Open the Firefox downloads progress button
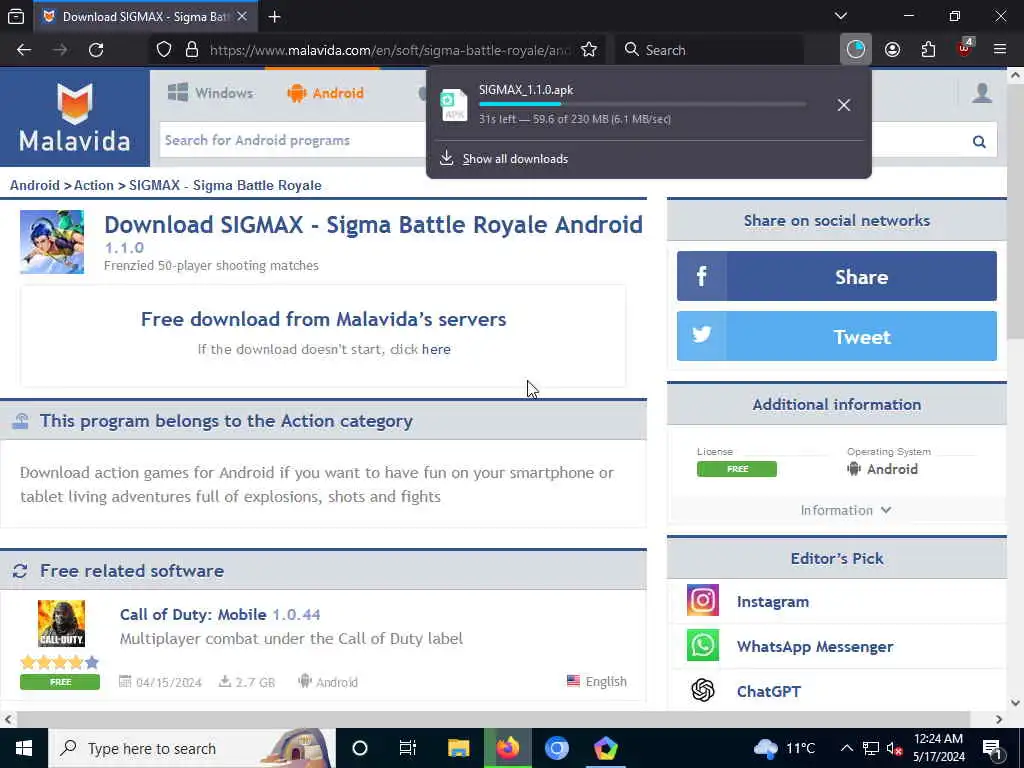The image size is (1024, 768). coord(856,50)
